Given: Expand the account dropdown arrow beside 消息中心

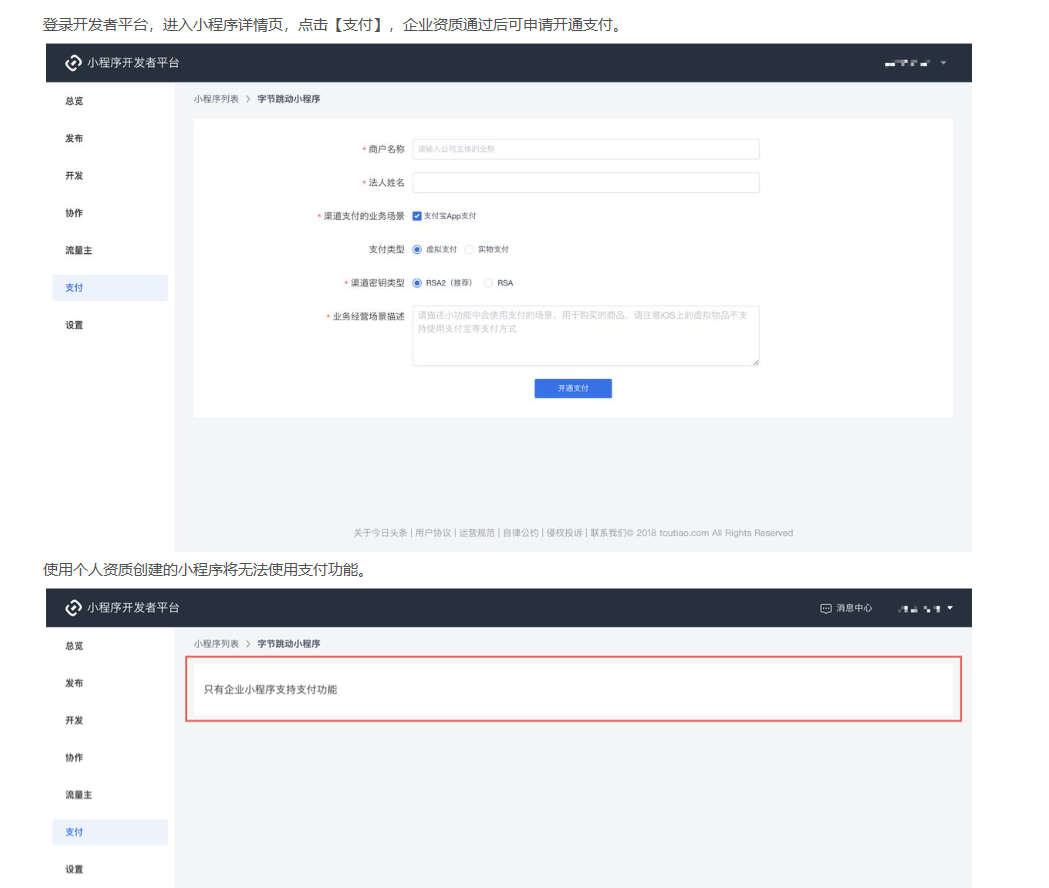Looking at the screenshot, I should (950, 608).
